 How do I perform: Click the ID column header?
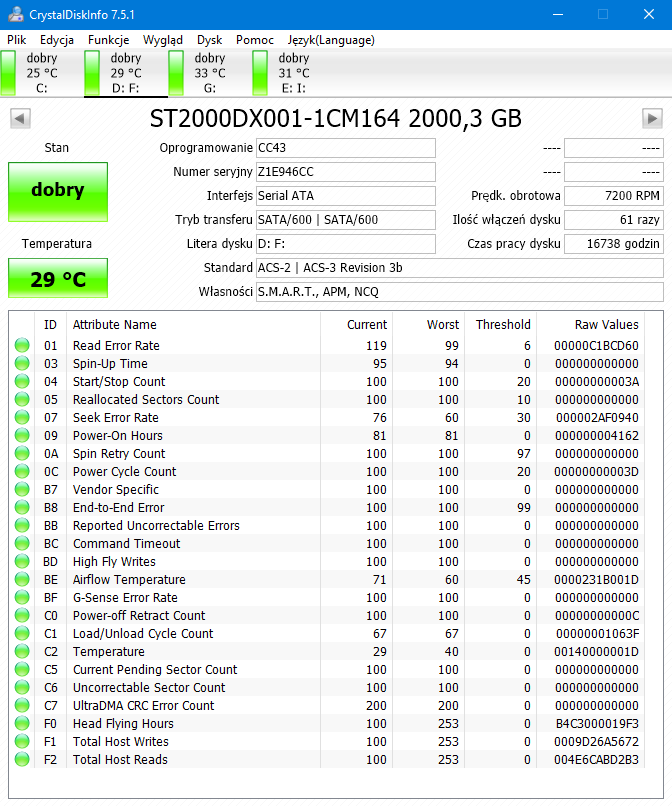(x=50, y=325)
